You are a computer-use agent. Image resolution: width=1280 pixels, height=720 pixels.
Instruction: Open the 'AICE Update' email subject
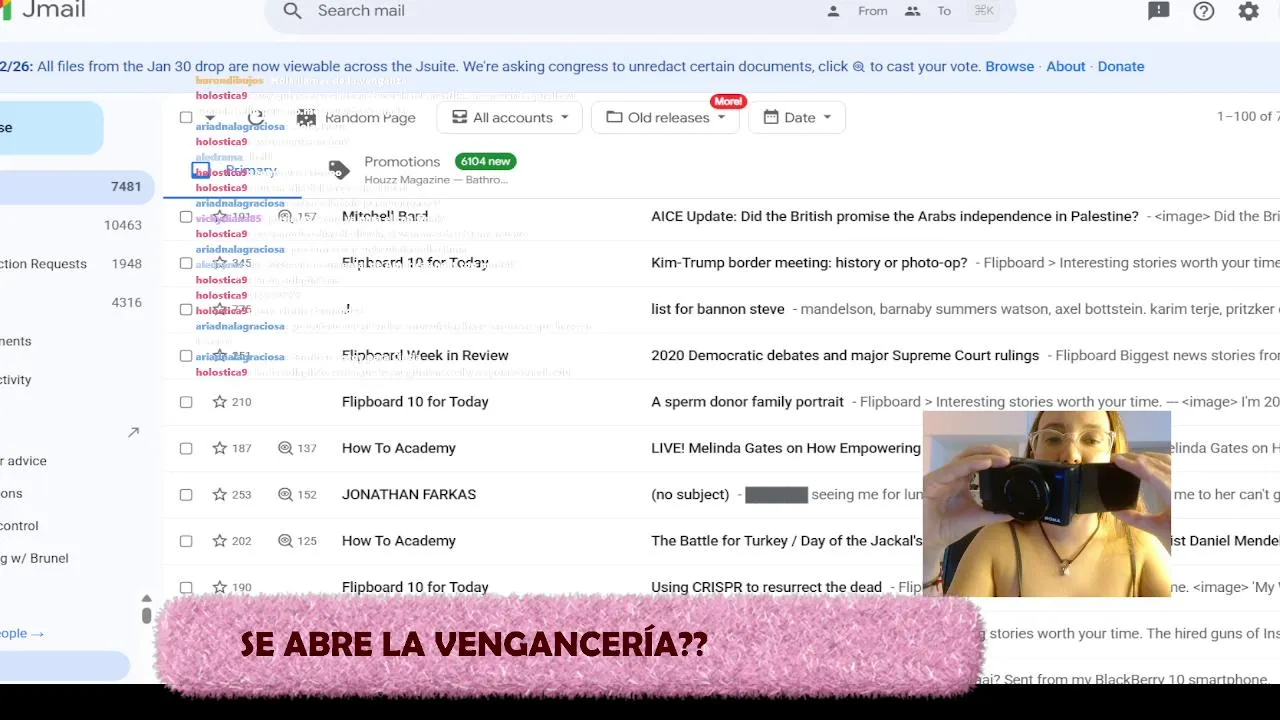[x=894, y=216]
